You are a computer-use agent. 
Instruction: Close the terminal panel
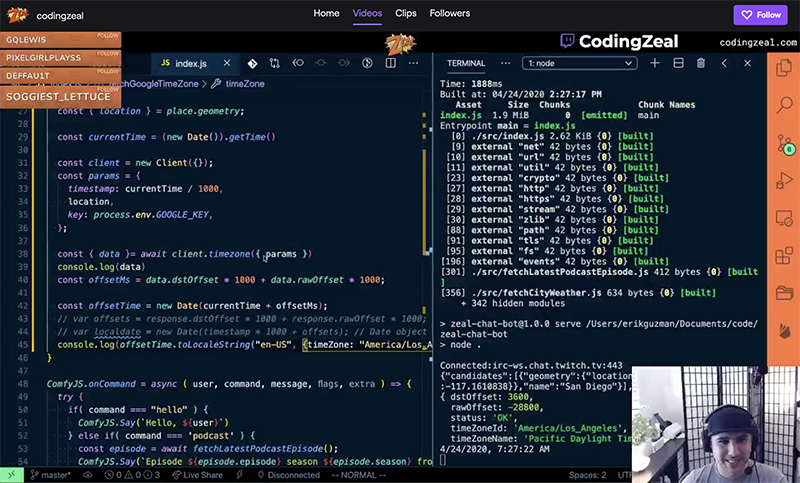(x=747, y=63)
